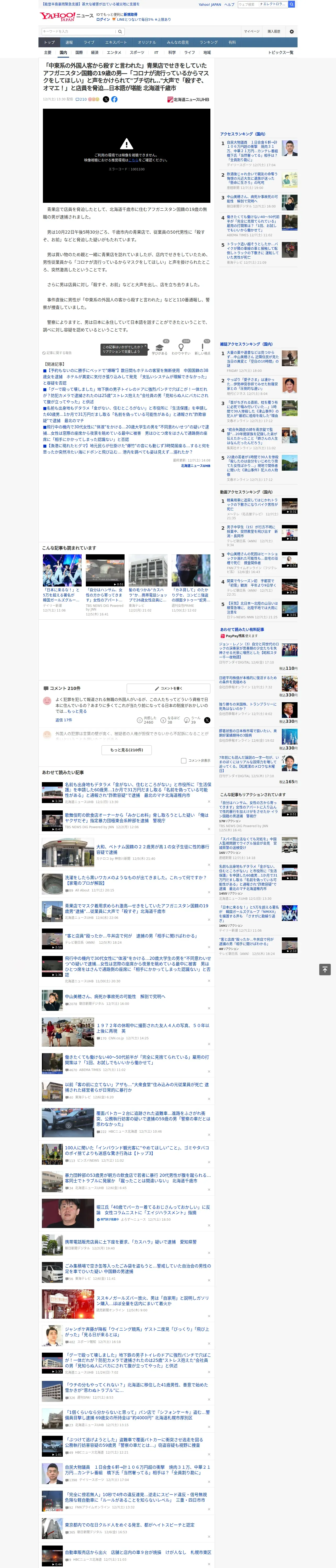Share first comment to X
This screenshot has height=1568, width=336.
pos(207,720)
